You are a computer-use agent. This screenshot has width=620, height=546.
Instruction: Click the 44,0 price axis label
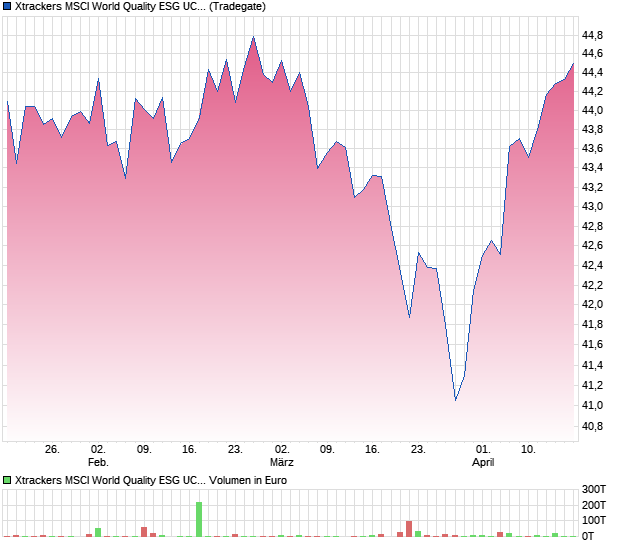click(592, 110)
